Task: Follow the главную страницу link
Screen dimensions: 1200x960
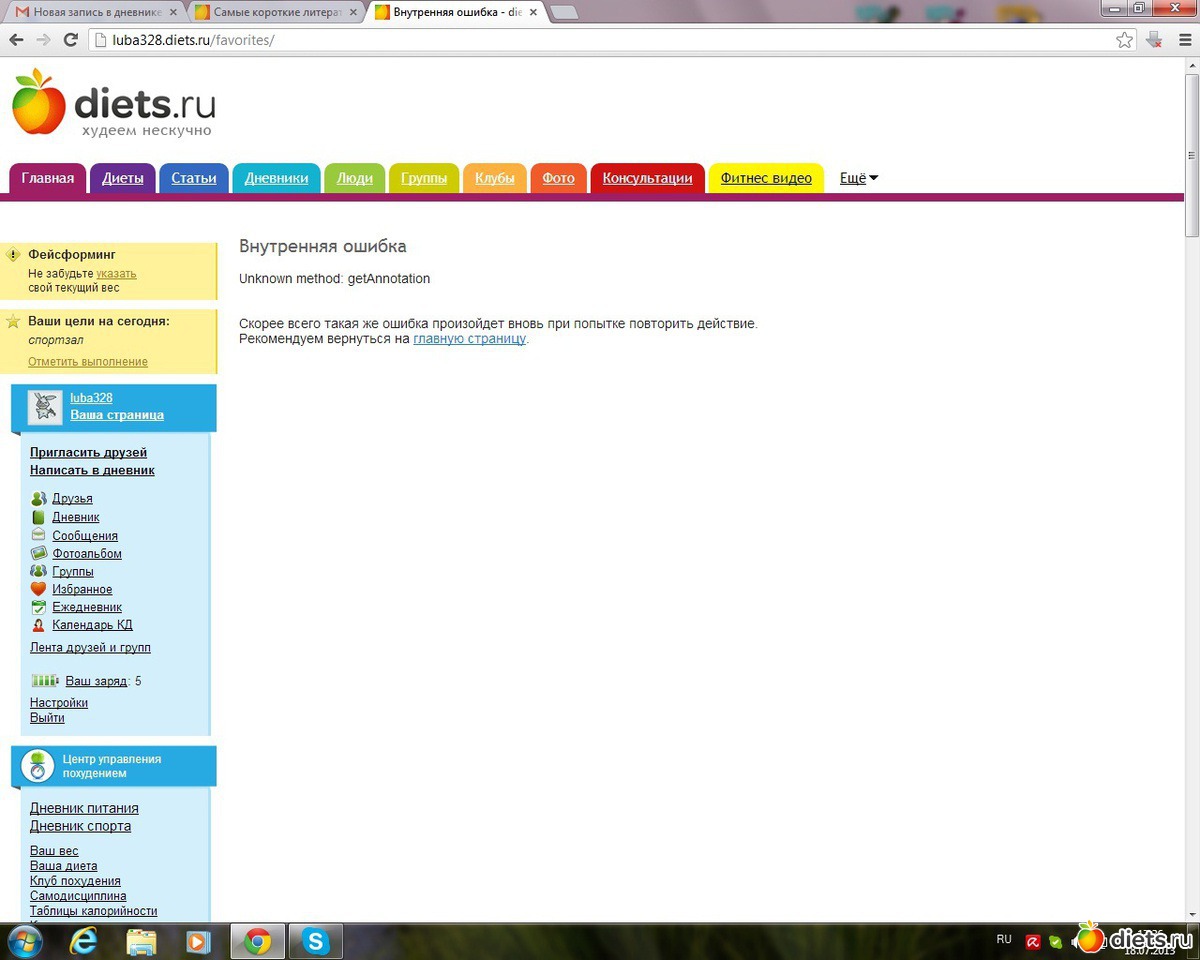Action: click(469, 339)
